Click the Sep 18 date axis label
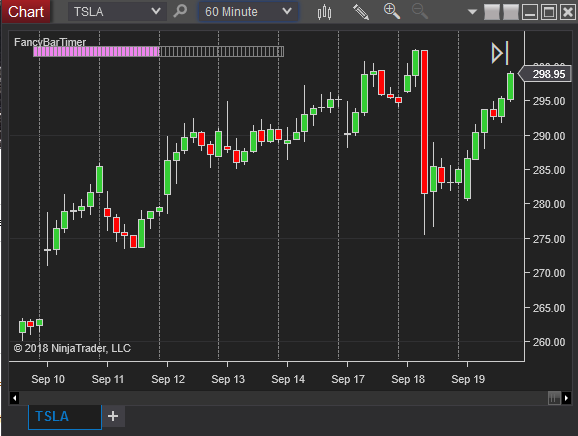The image size is (578, 436). (x=408, y=379)
